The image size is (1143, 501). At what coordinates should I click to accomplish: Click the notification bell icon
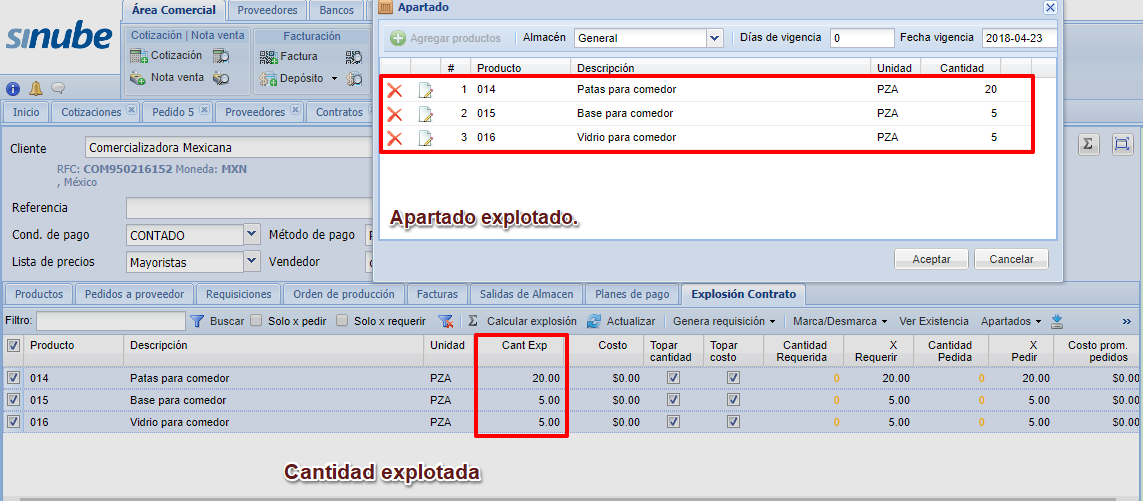pyautogui.click(x=36, y=88)
